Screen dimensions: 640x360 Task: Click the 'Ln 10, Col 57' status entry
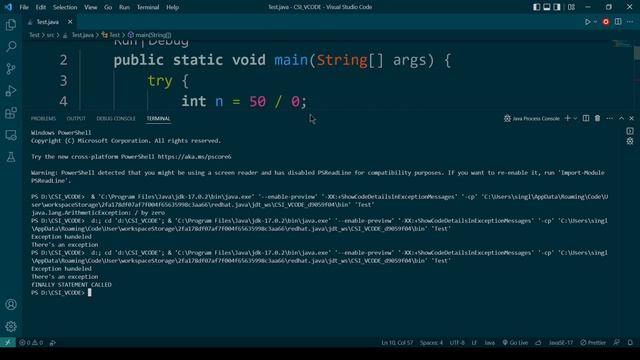(x=397, y=342)
